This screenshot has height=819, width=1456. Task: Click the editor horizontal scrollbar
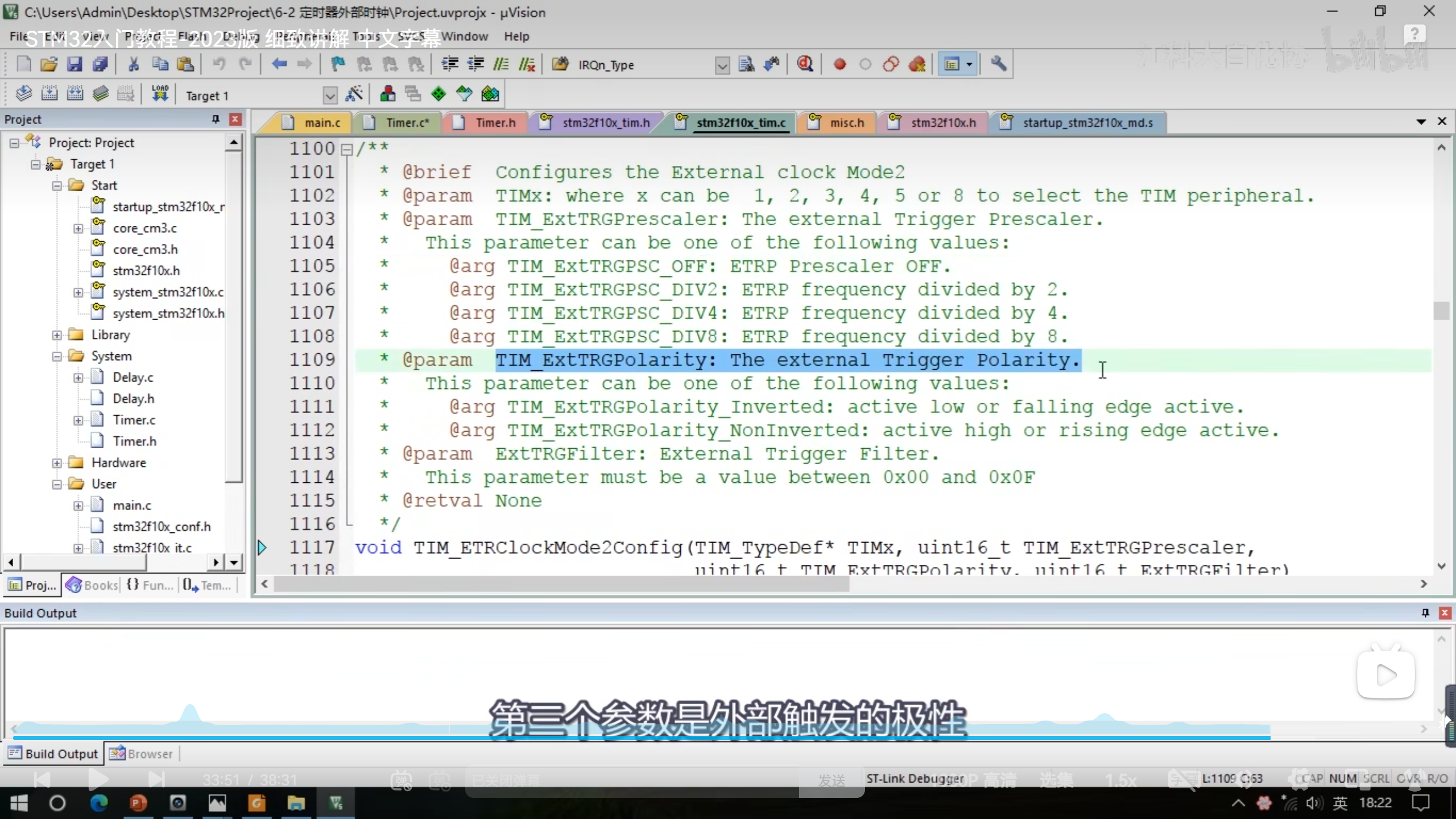pos(561,584)
